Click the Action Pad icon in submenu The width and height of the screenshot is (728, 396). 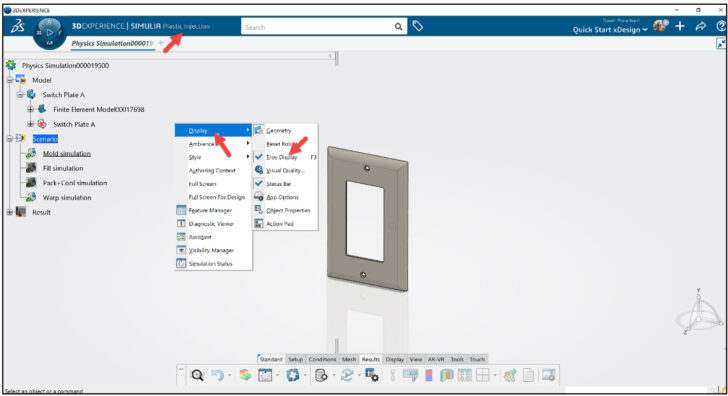259,223
